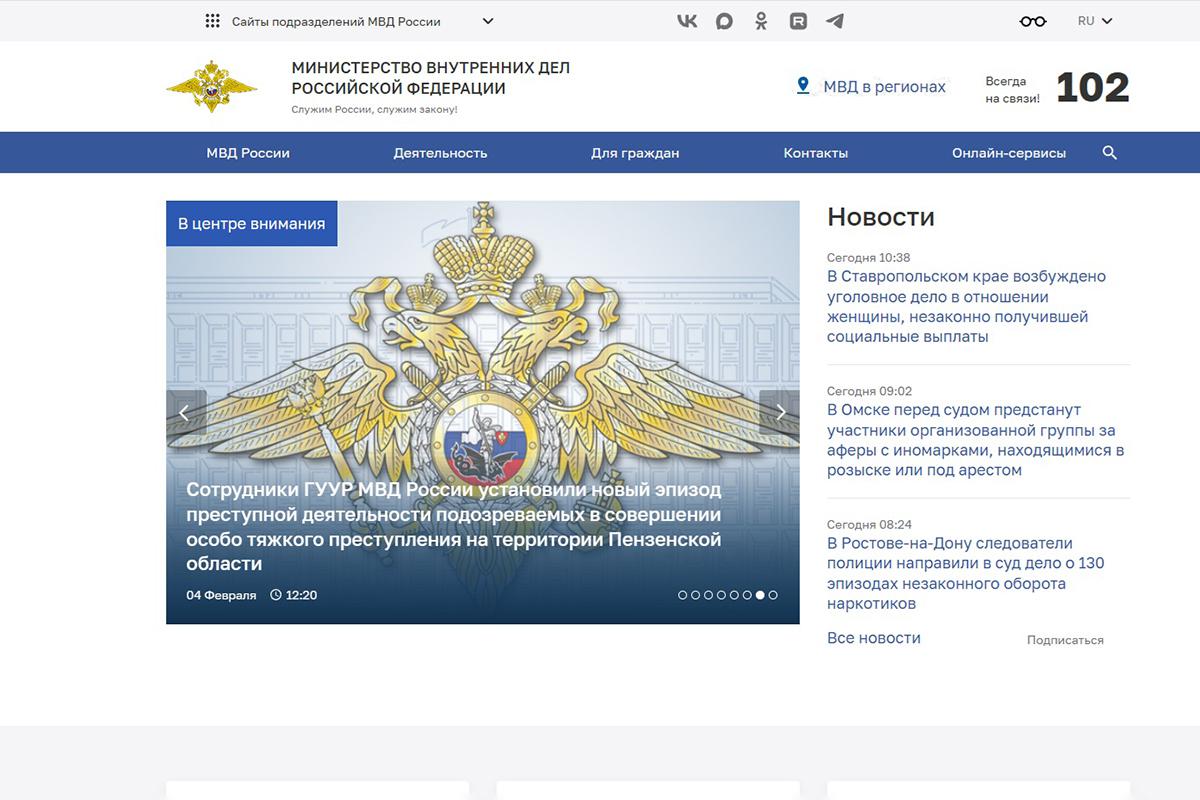This screenshot has width=1200, height=800.
Task: Open the Odnoklassniki profile icon
Action: coord(760,20)
